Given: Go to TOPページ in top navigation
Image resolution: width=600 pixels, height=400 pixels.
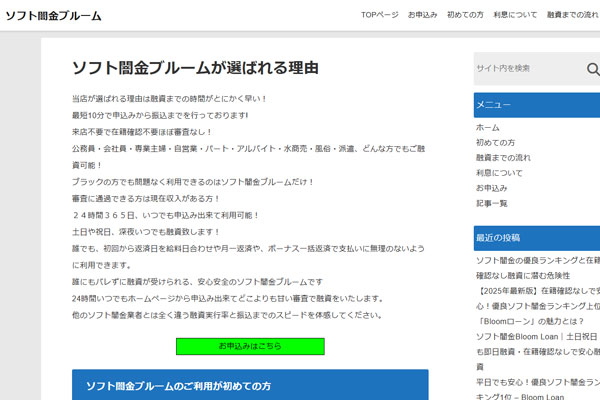Looking at the screenshot, I should (x=380, y=15).
